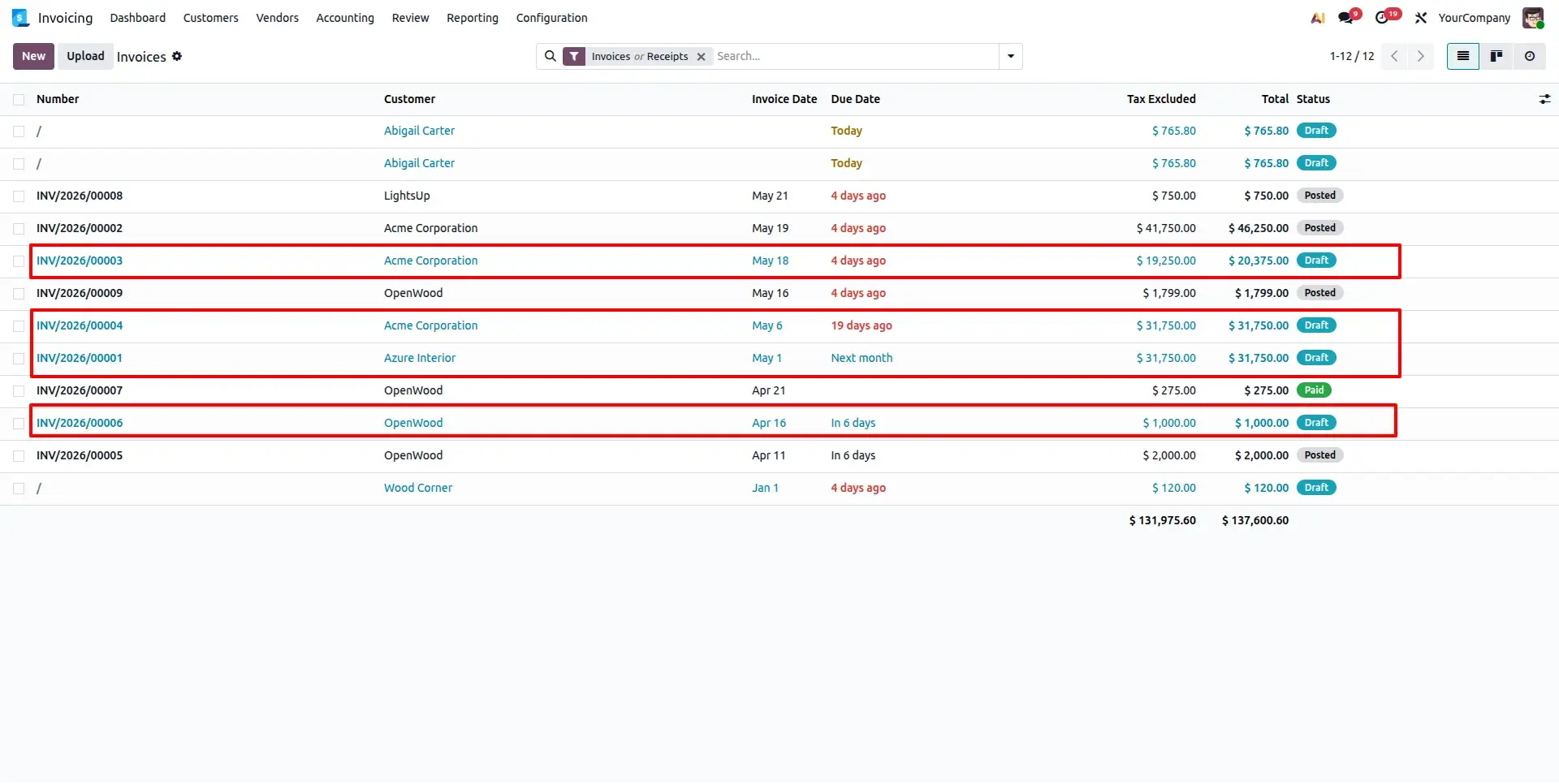Tick the checkbox for INV/2026/00007
This screenshot has width=1559, height=784.
pyautogui.click(x=19, y=390)
